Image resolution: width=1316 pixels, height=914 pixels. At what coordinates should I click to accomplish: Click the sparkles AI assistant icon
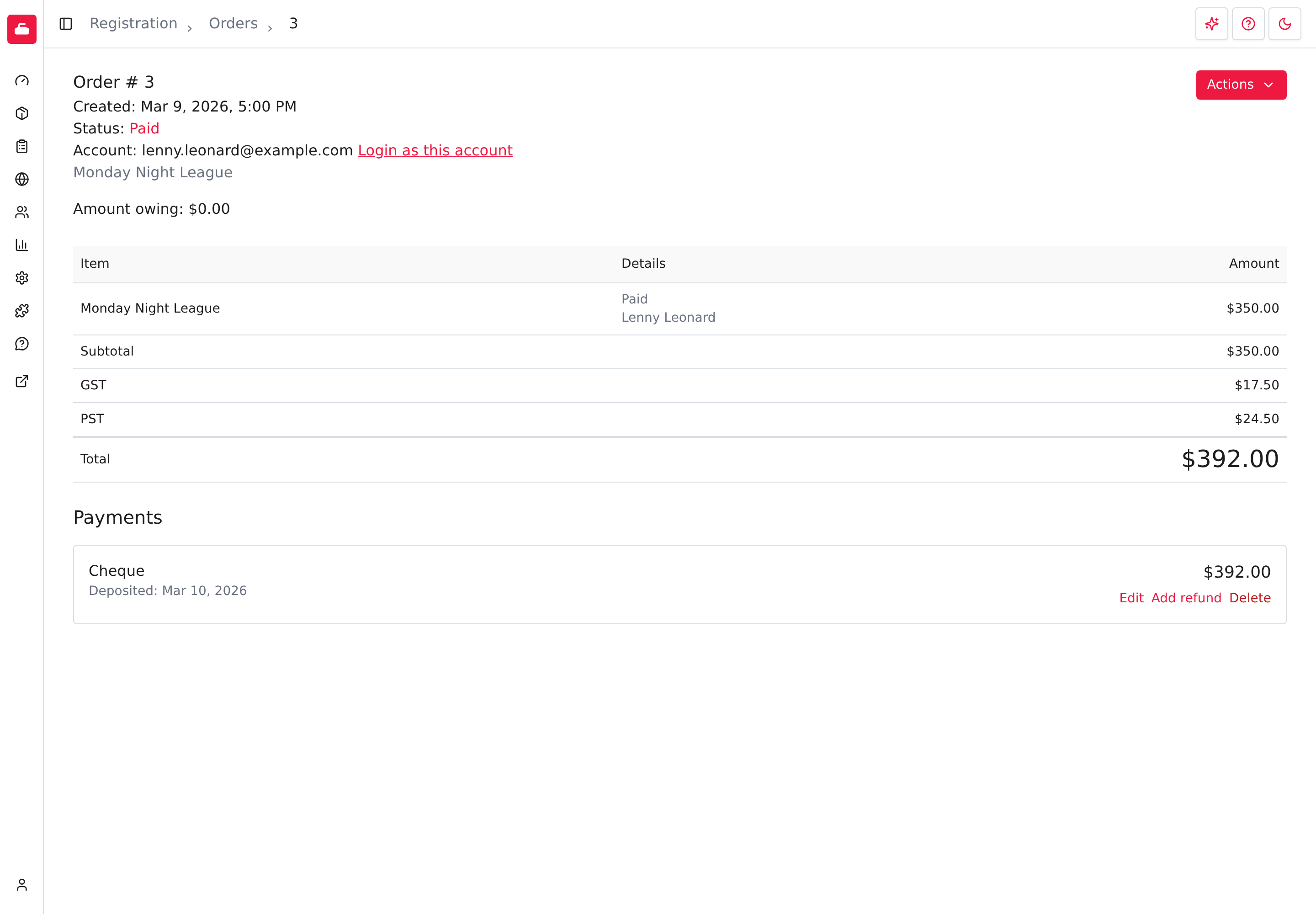coord(1212,23)
